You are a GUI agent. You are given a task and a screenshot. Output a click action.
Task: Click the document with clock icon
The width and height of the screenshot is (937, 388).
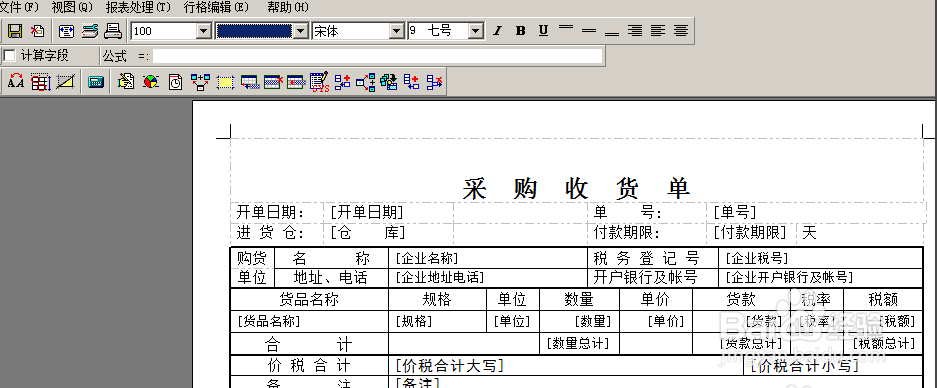point(175,82)
